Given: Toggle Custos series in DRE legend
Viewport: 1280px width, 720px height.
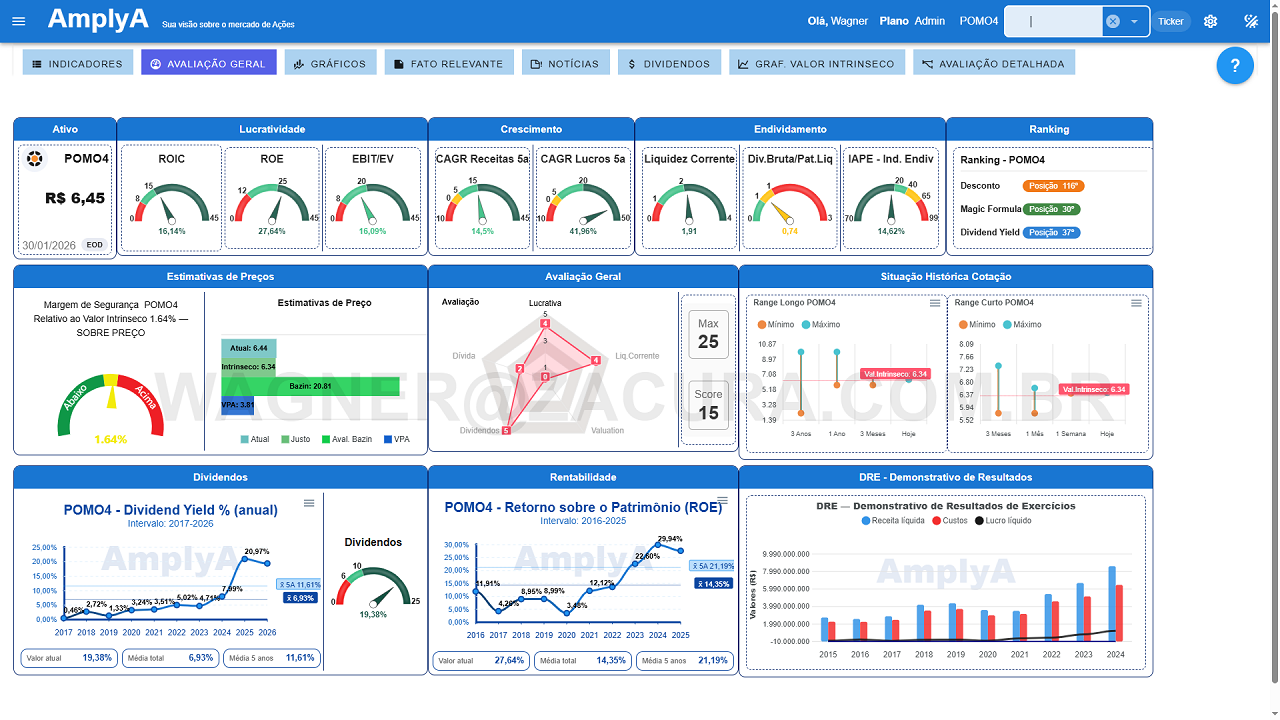Looking at the screenshot, I should tap(950, 520).
